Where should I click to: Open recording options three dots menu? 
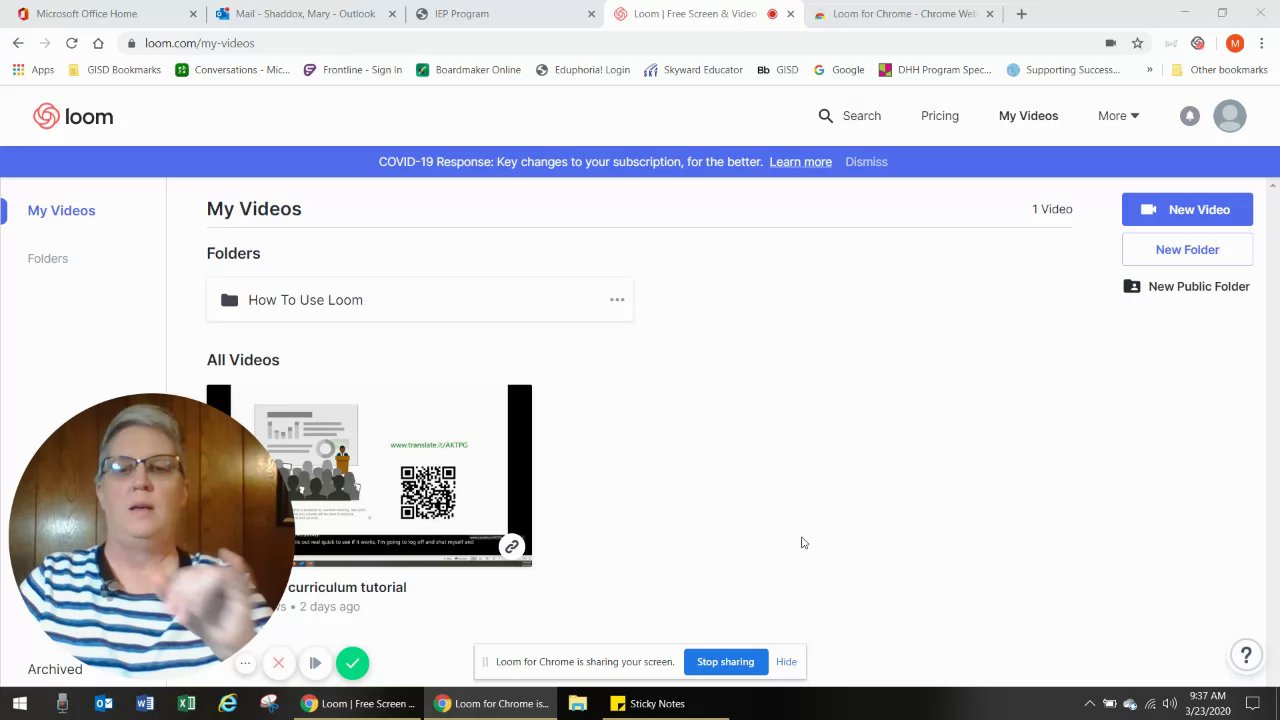pos(245,663)
